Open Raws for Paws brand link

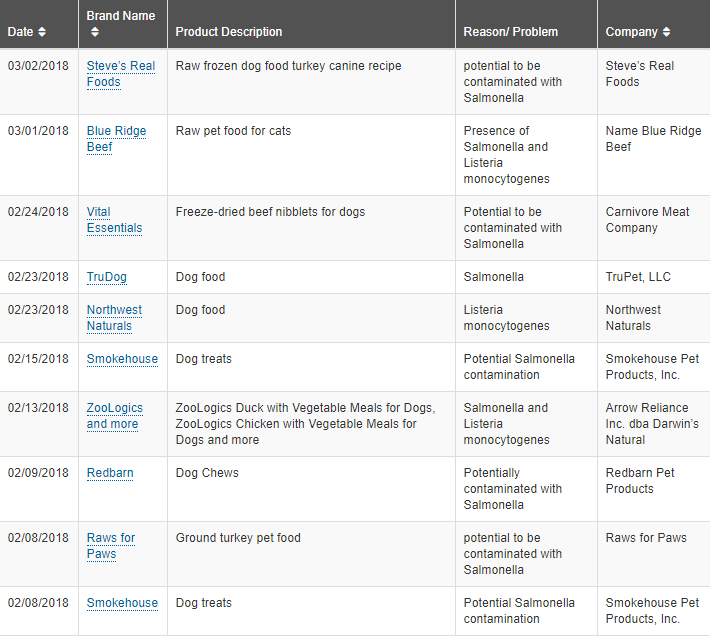tap(111, 546)
